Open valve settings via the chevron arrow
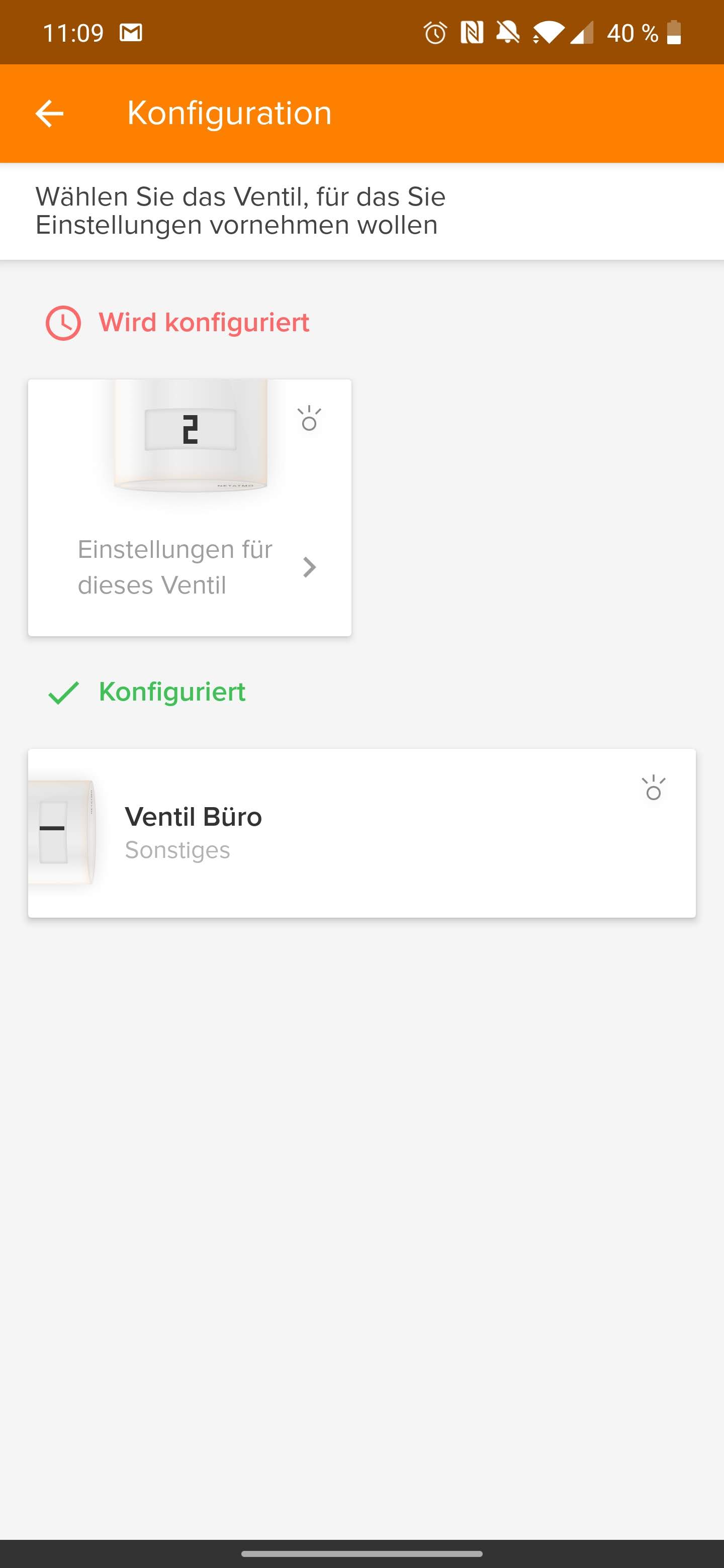This screenshot has width=724, height=1568. pos(309,567)
